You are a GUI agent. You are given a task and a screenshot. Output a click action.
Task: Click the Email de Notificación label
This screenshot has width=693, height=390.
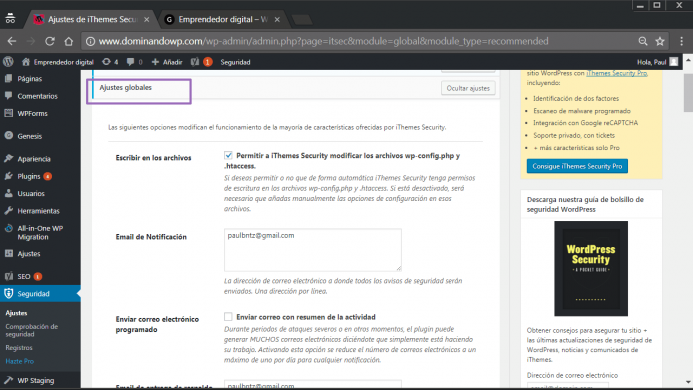click(x=151, y=237)
